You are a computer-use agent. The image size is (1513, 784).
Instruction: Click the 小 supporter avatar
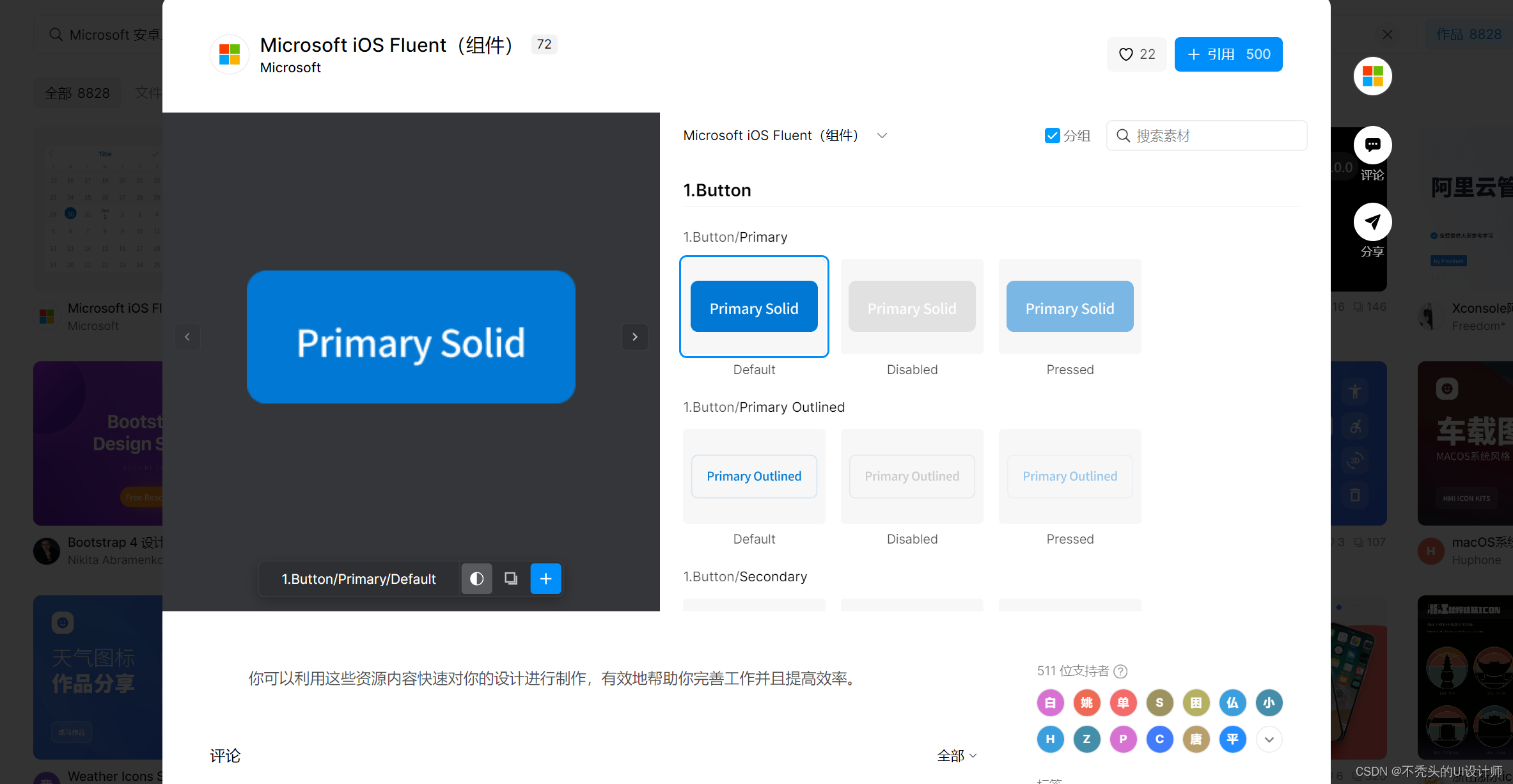tap(1269, 703)
